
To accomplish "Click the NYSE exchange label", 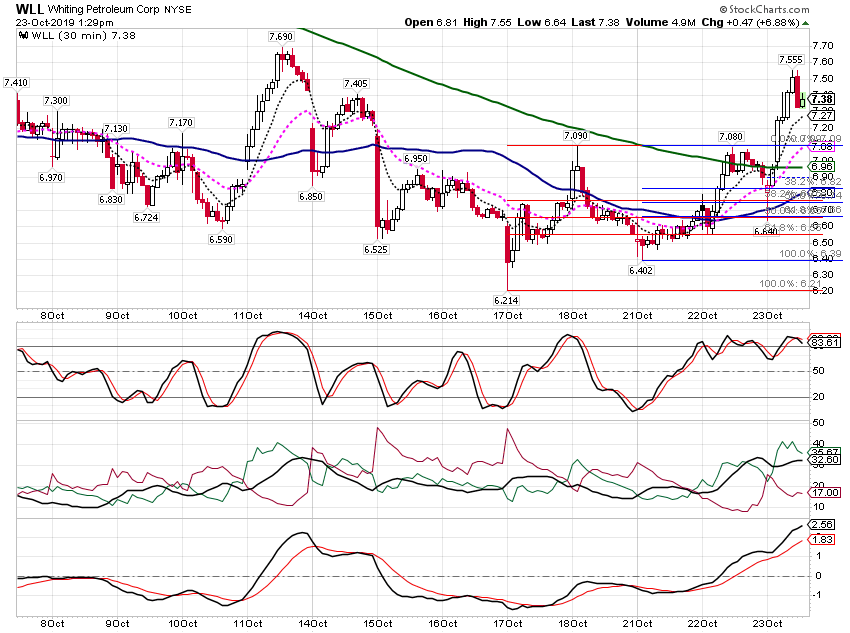I will coord(178,9).
